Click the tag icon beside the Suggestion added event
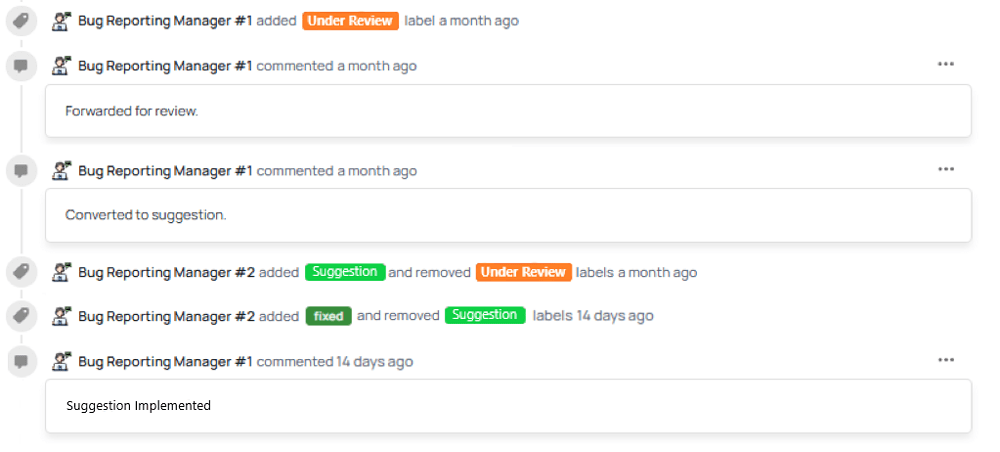Viewport: 1000px width, 452px height. [x=21, y=272]
